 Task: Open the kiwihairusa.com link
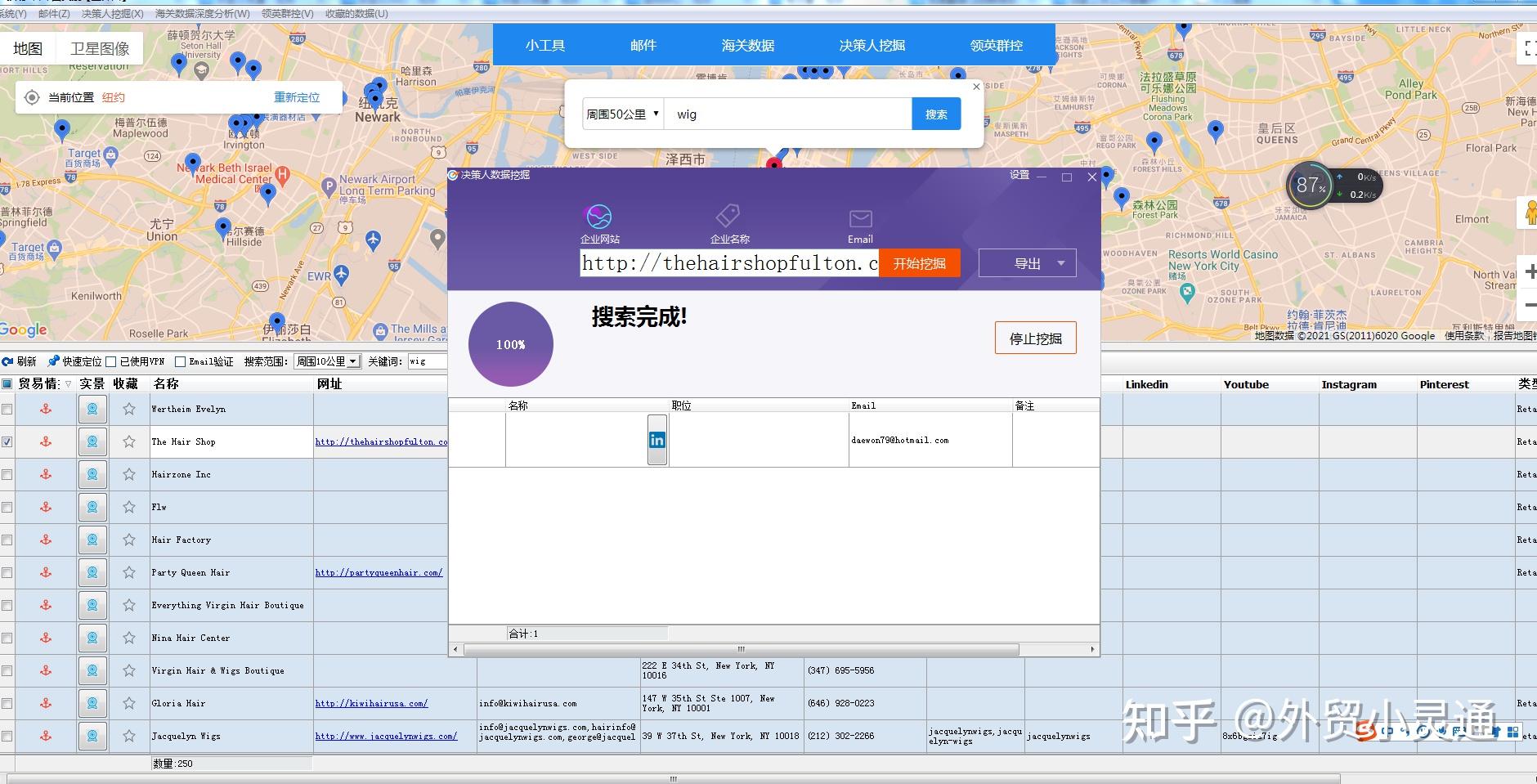click(x=371, y=703)
